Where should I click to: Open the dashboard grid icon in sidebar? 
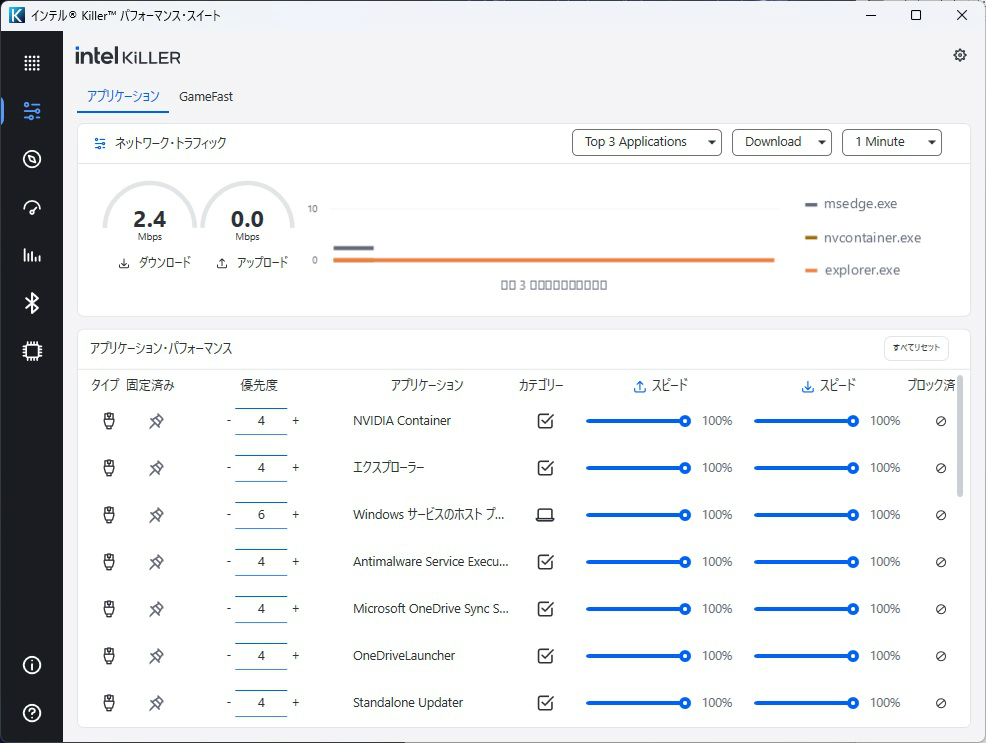click(x=31, y=63)
